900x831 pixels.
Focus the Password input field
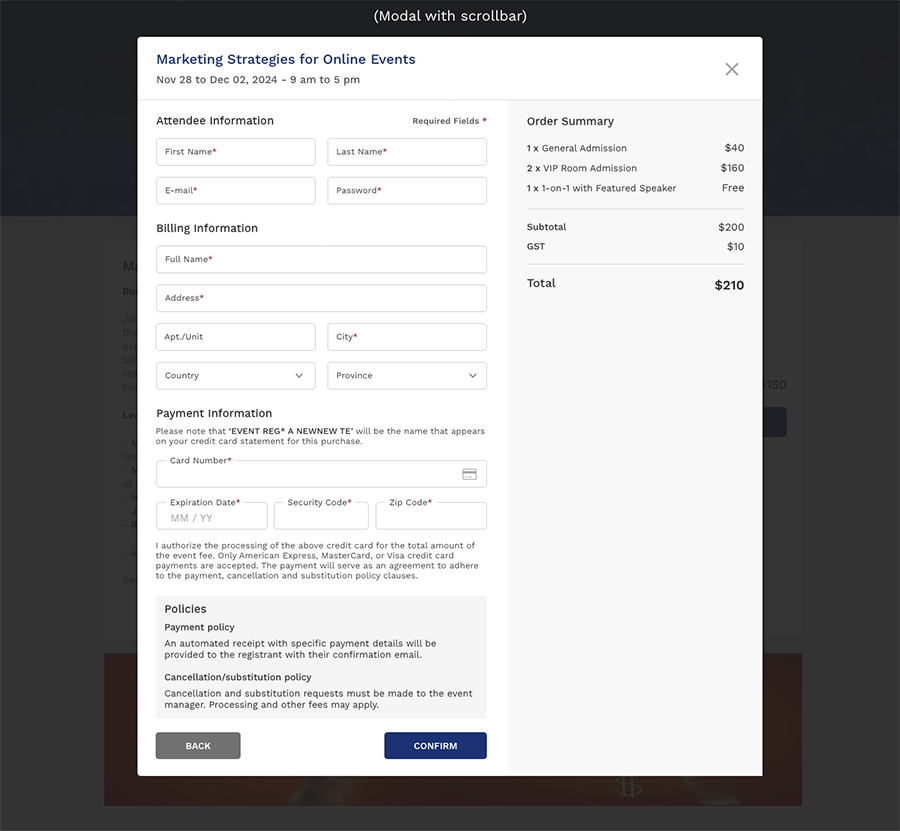pyautogui.click(x=406, y=191)
